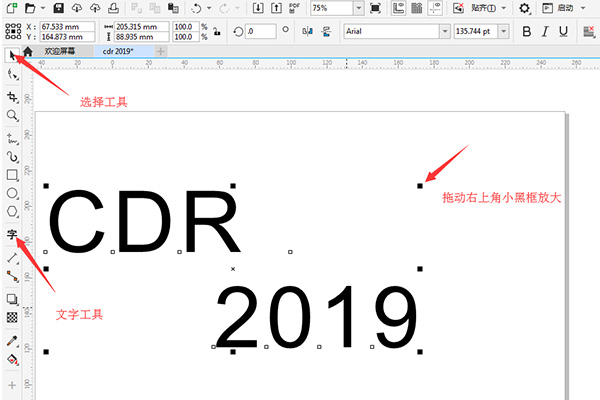Expand the Open button dropdown arrow
600x400 pixels.
42,8
